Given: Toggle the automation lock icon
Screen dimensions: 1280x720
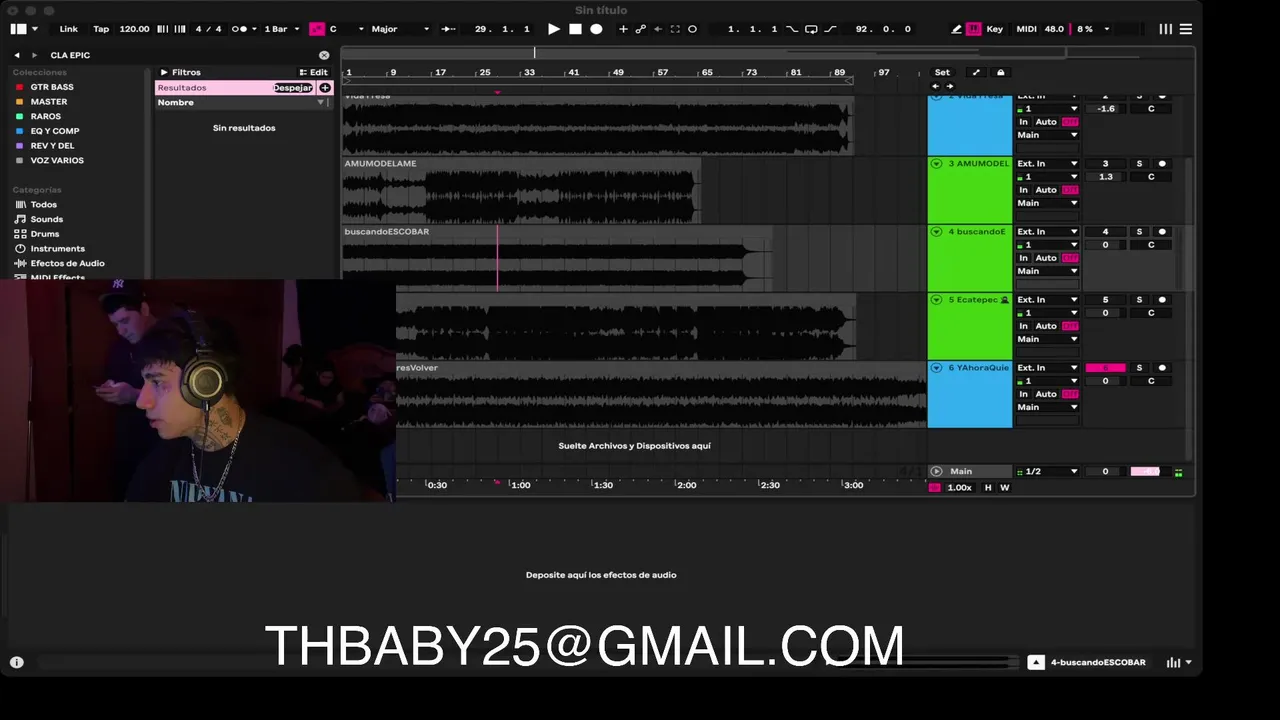Looking at the screenshot, I should 1000,72.
